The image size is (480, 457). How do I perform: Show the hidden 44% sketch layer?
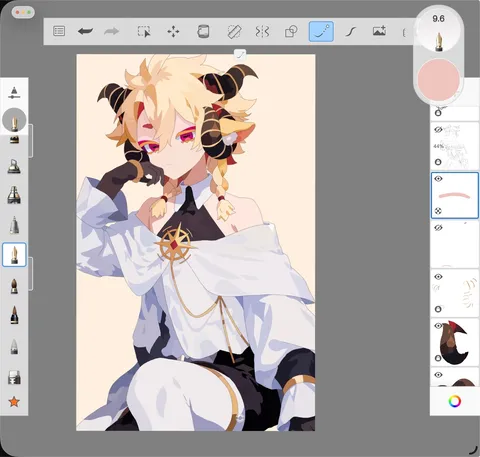click(x=438, y=129)
